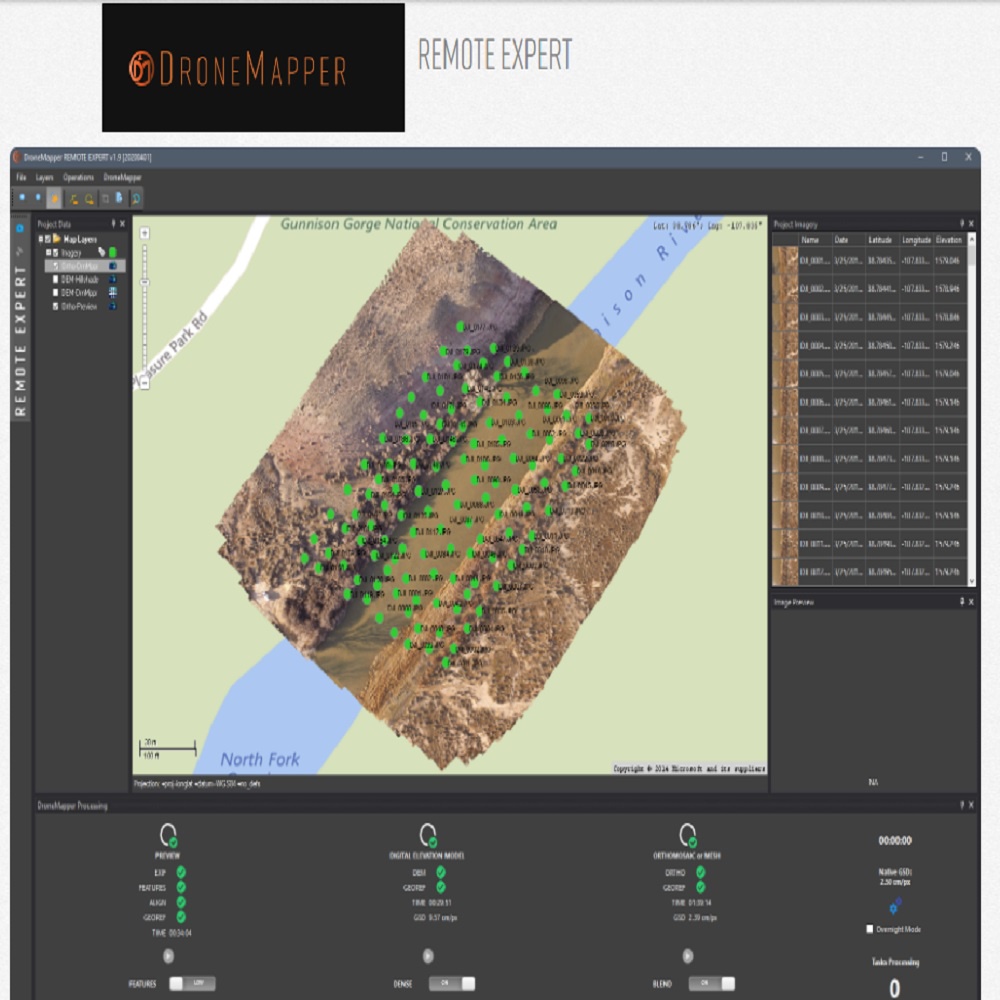
Task: Toggle the DEM-DrnMppr layer checkbox
Action: (x=55, y=293)
